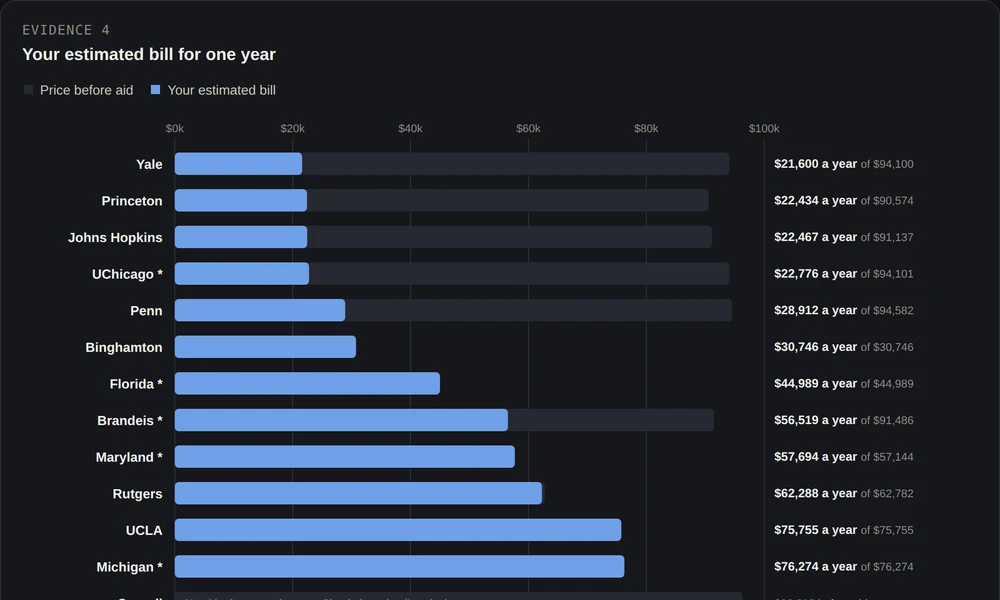Click the 'of $94,582' price text
Viewport: 1000px width, 600px height.
coord(887,311)
